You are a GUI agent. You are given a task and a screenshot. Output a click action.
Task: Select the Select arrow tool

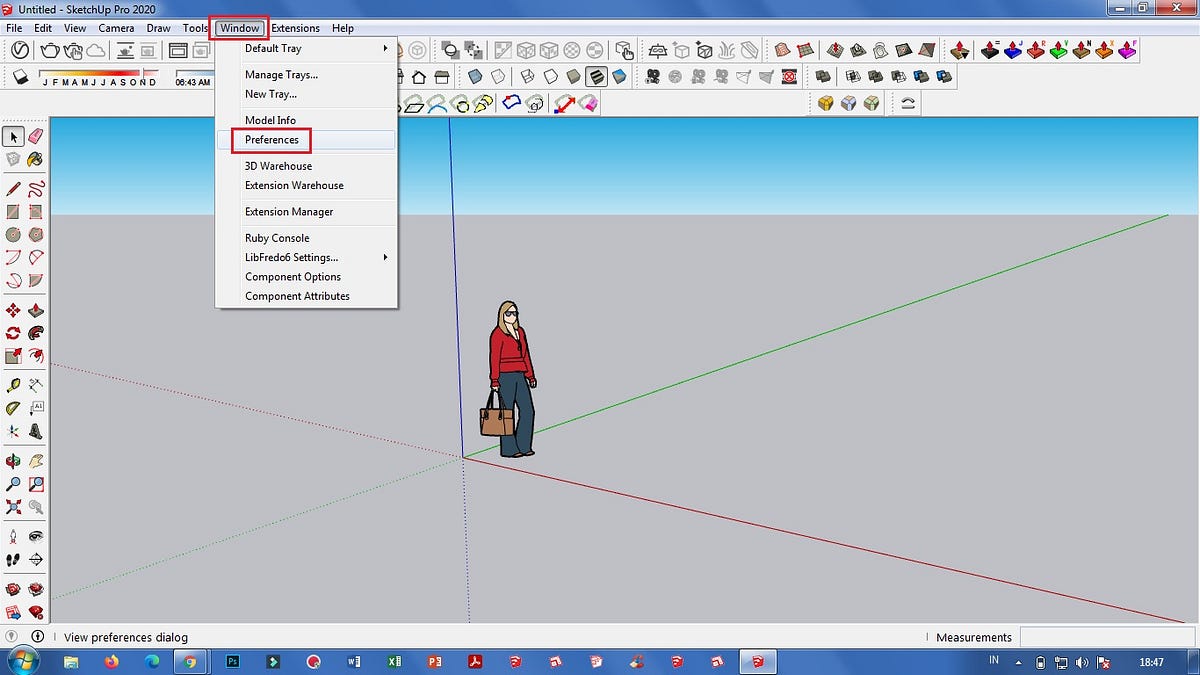pyautogui.click(x=13, y=136)
